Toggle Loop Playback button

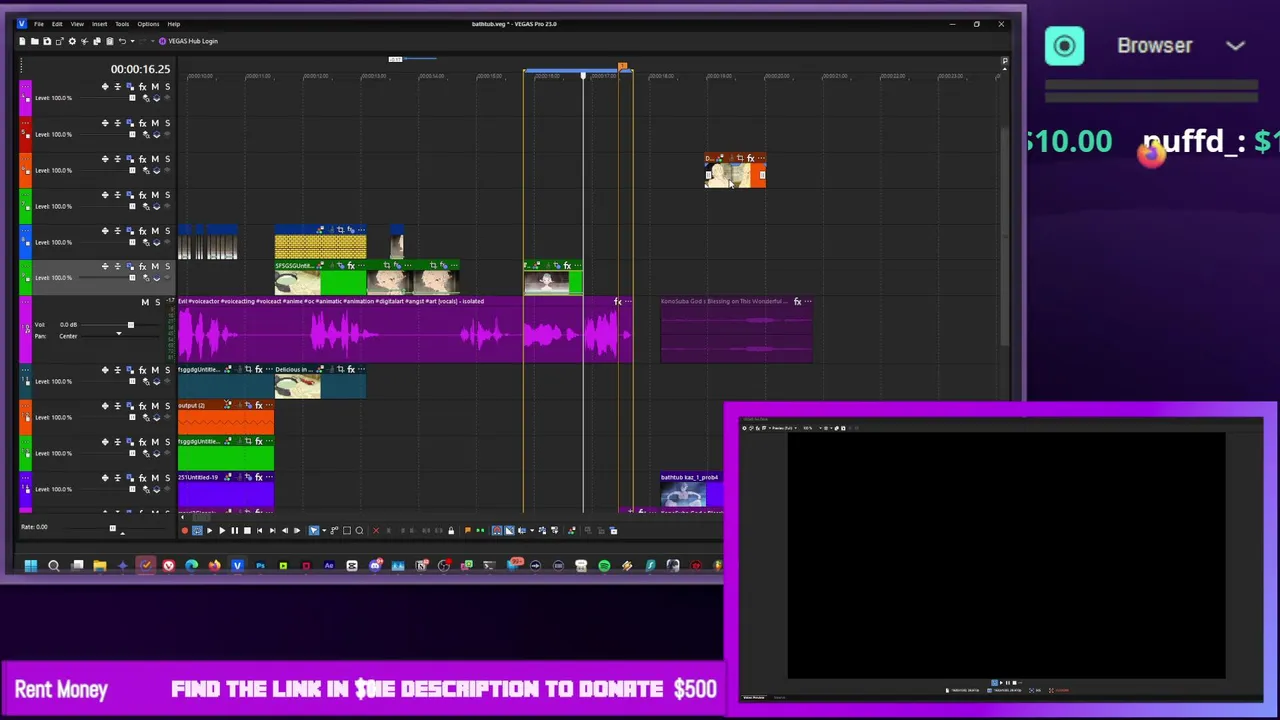click(197, 530)
